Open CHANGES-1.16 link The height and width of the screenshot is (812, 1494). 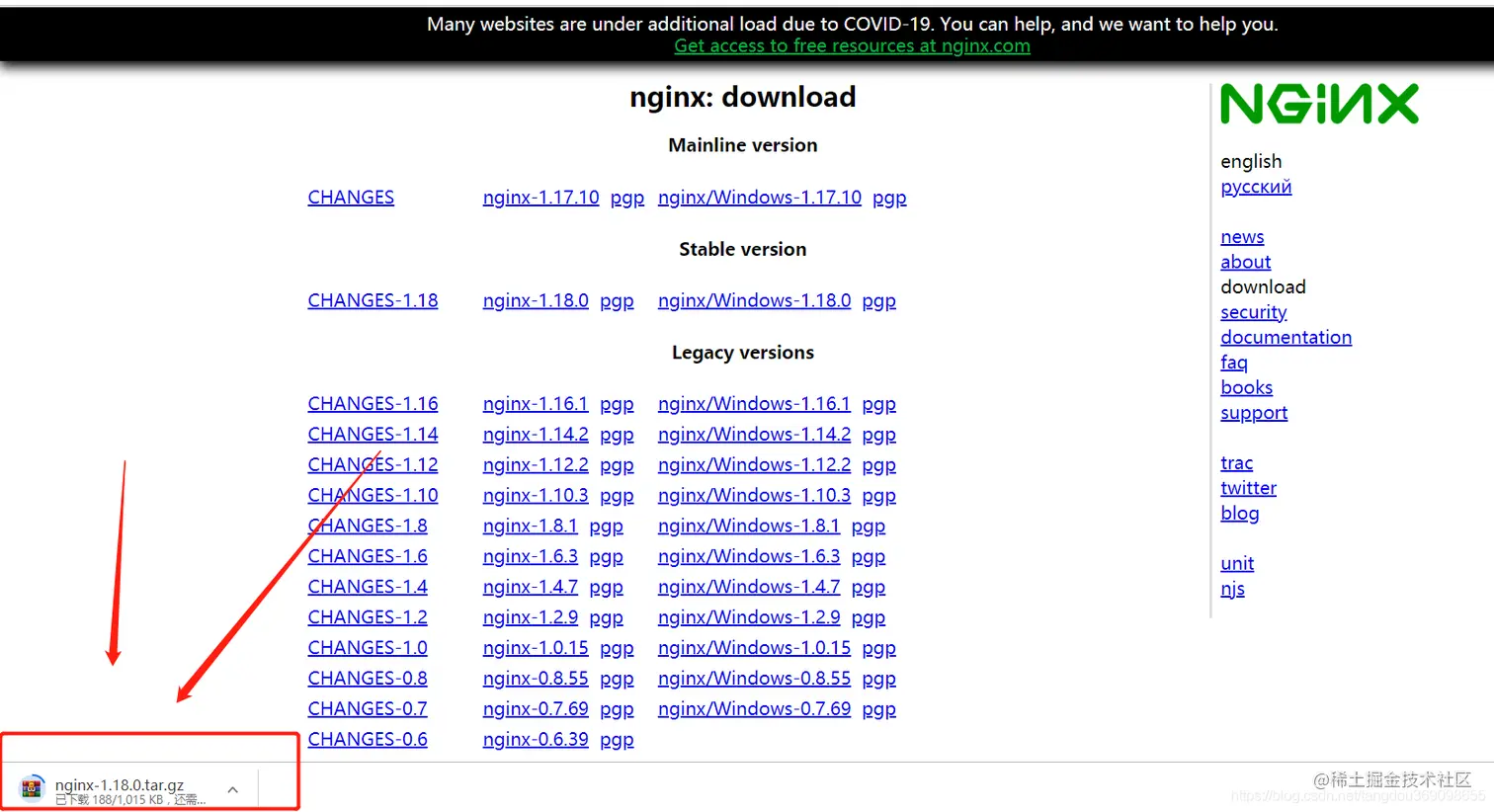[373, 404]
